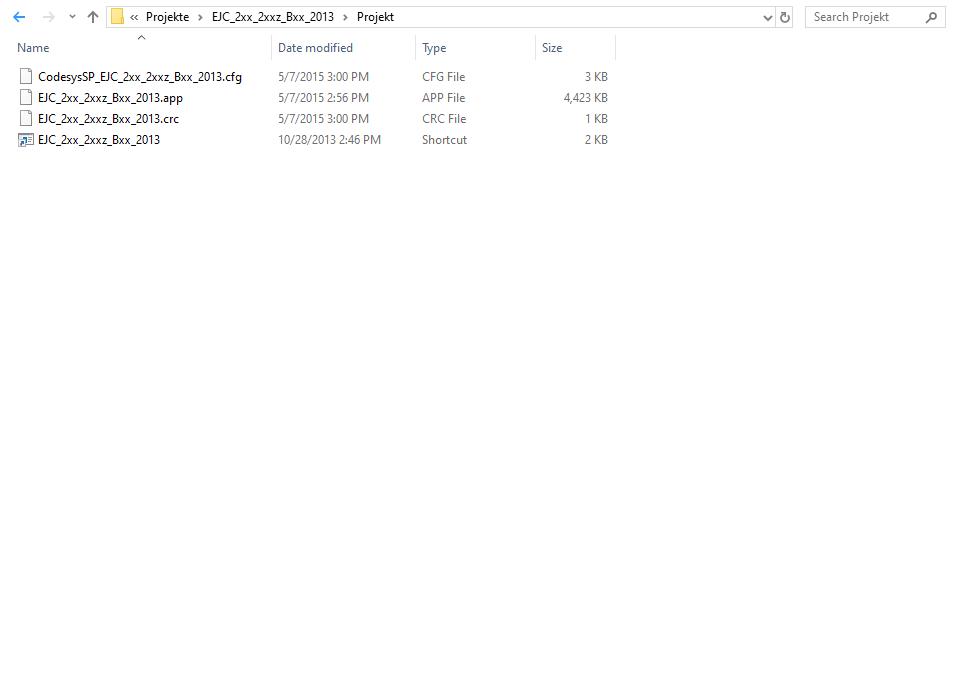The width and height of the screenshot is (959, 678).
Task: Click the date 10/28/2013 2:46 PM
Action: coord(329,139)
